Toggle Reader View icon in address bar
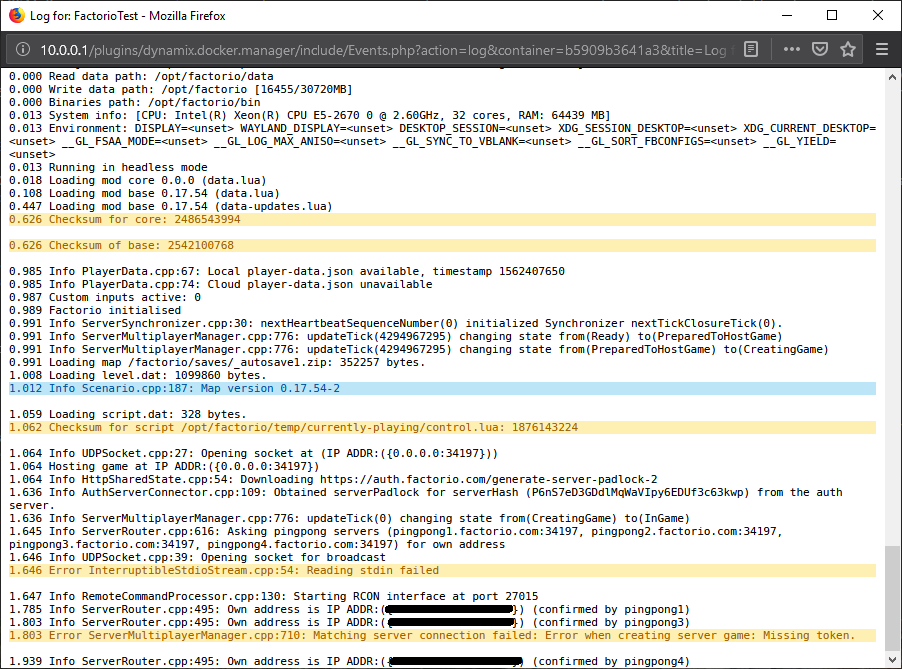Viewport: 902px width, 669px height. pos(751,49)
